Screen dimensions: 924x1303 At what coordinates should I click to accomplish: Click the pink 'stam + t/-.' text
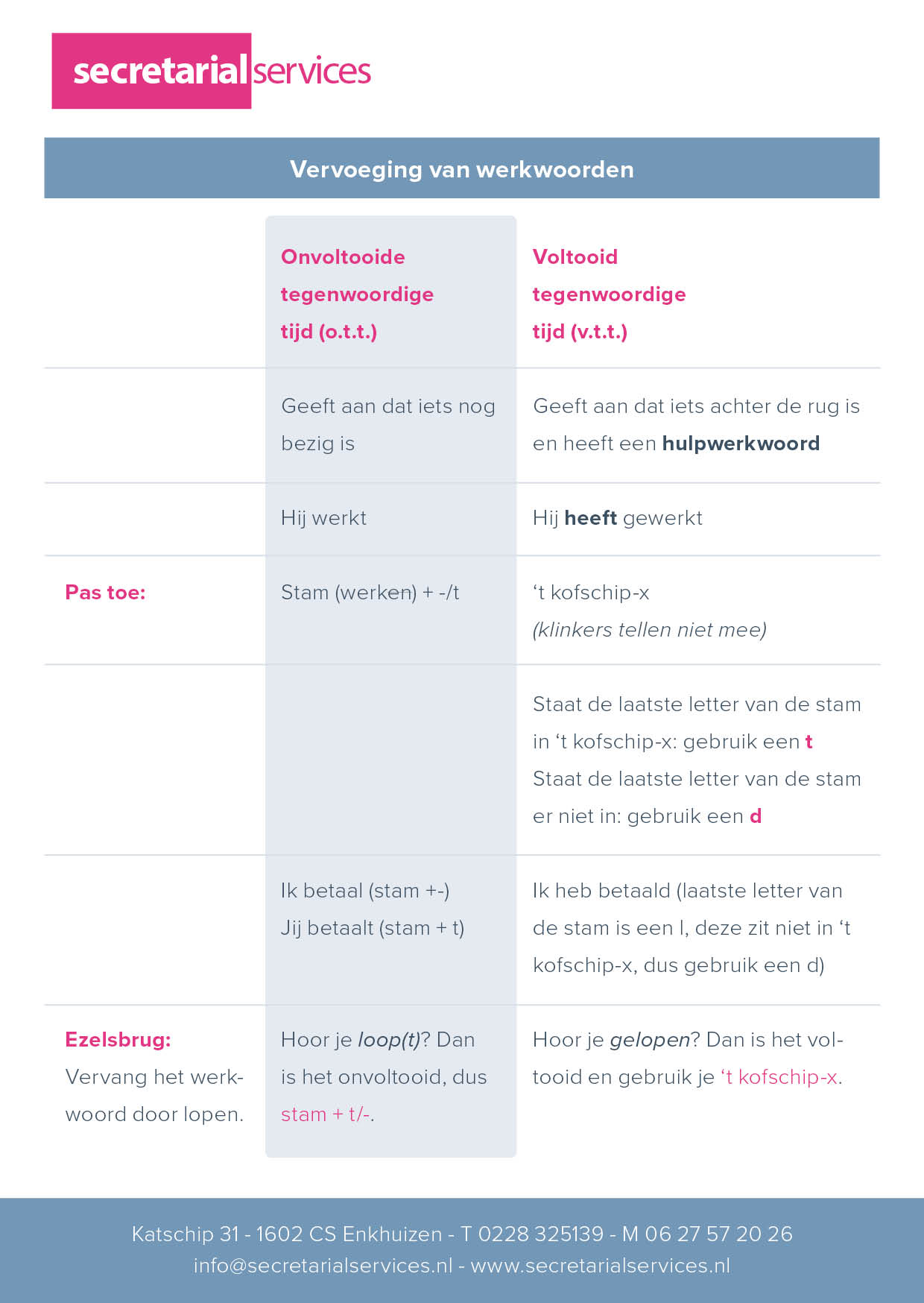(327, 1114)
